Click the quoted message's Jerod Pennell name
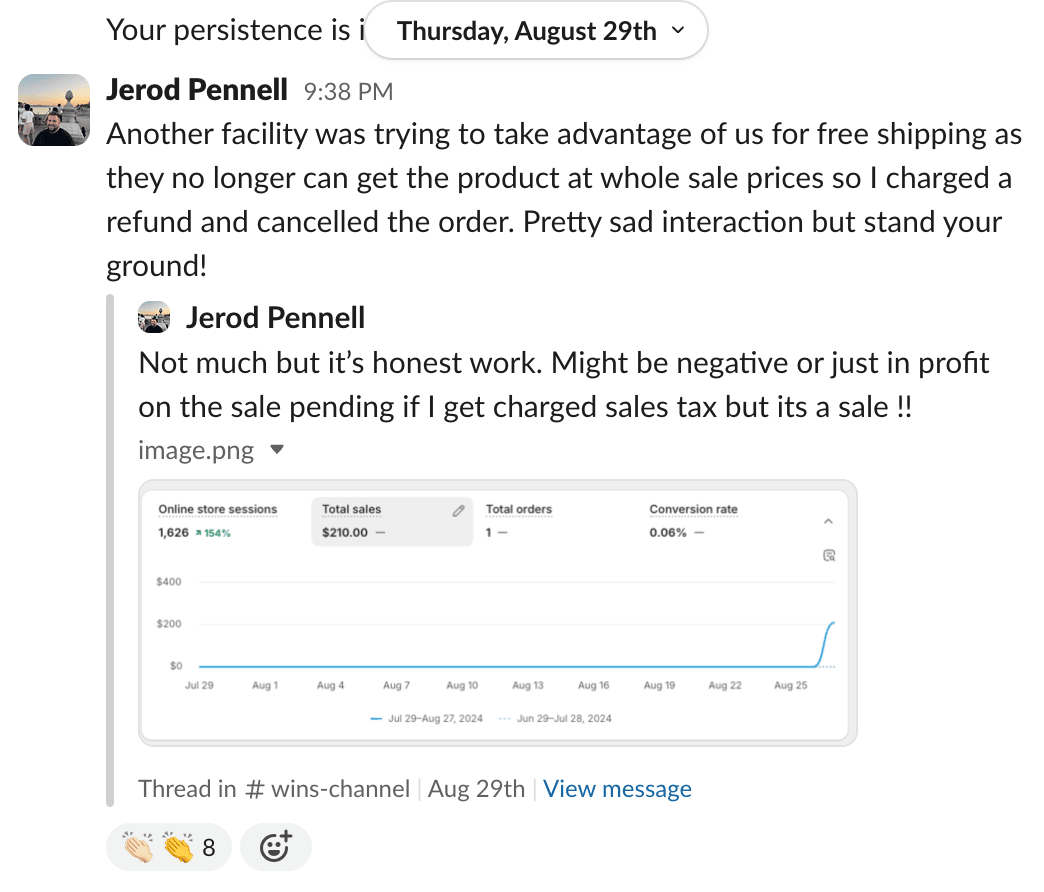Image resolution: width=1044 pixels, height=892 pixels. point(275,318)
